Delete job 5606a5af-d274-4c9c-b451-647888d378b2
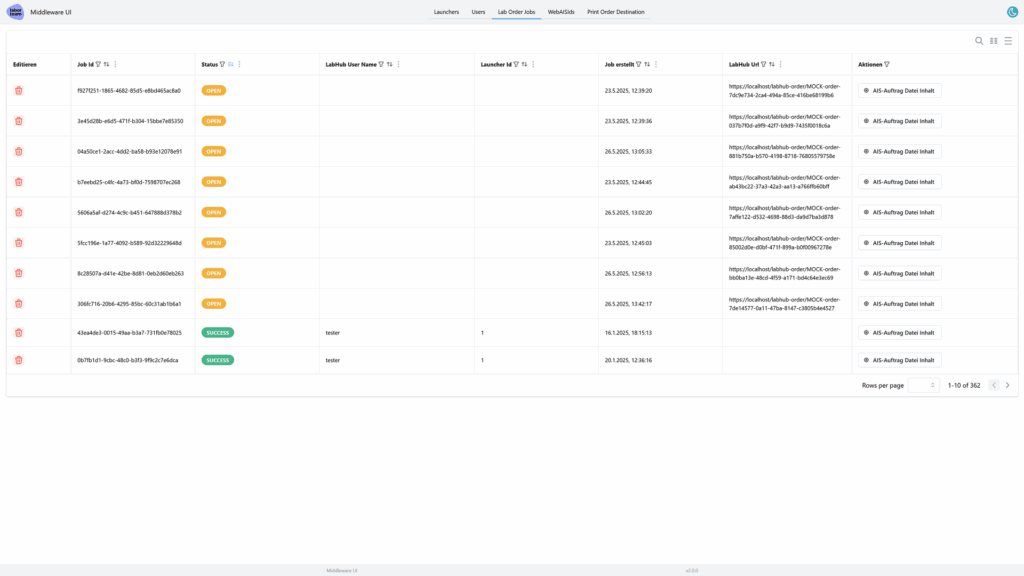 tap(19, 212)
